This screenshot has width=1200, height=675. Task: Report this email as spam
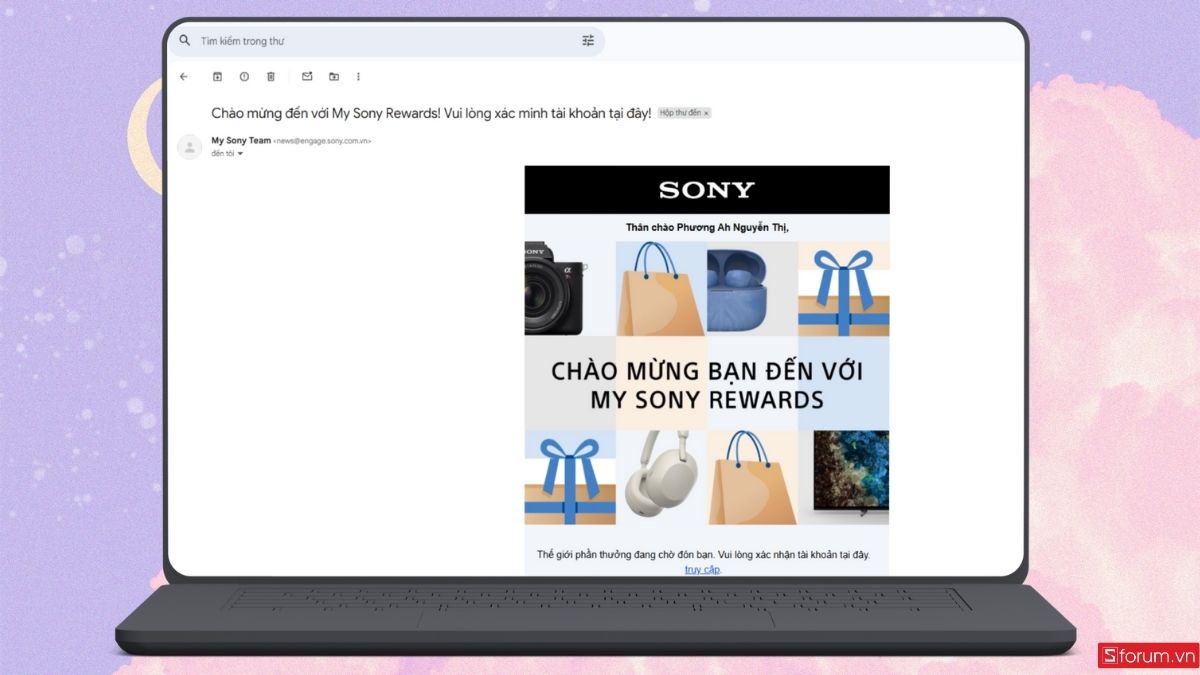244,76
